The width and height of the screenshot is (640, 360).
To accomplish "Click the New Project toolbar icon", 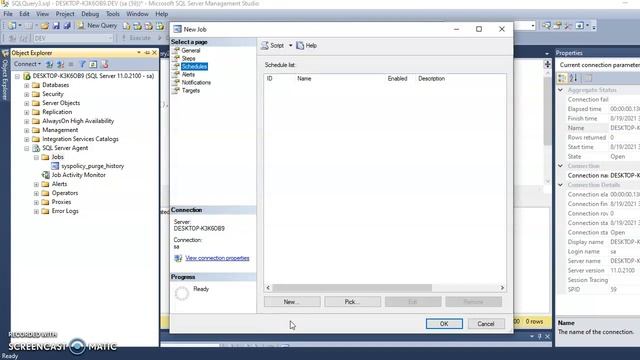I will click(12, 26).
